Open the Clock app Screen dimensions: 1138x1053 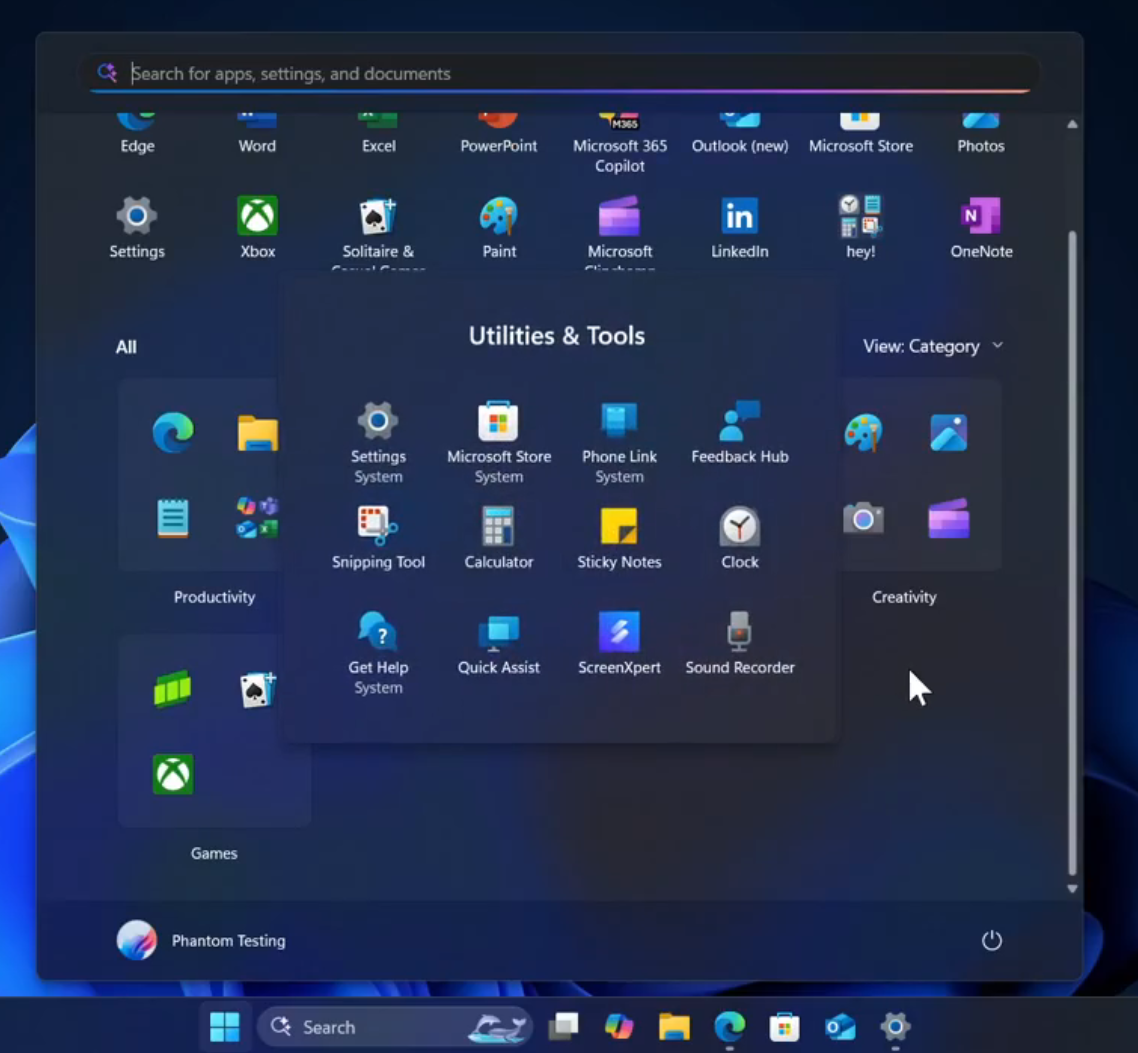coord(740,537)
